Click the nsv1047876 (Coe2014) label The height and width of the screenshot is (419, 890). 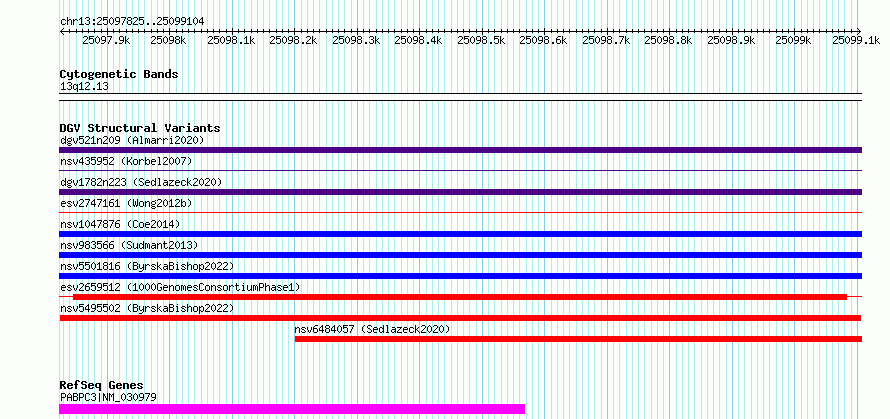click(120, 224)
